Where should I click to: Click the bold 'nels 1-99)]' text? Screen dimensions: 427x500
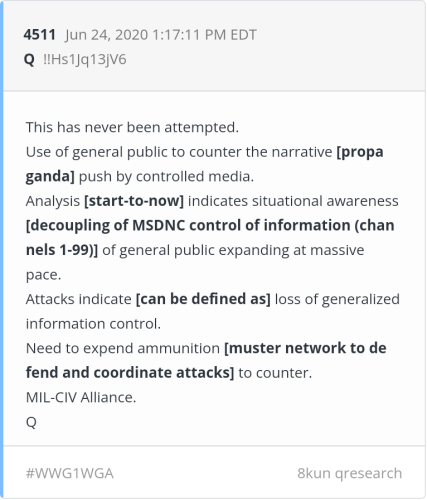(62, 250)
